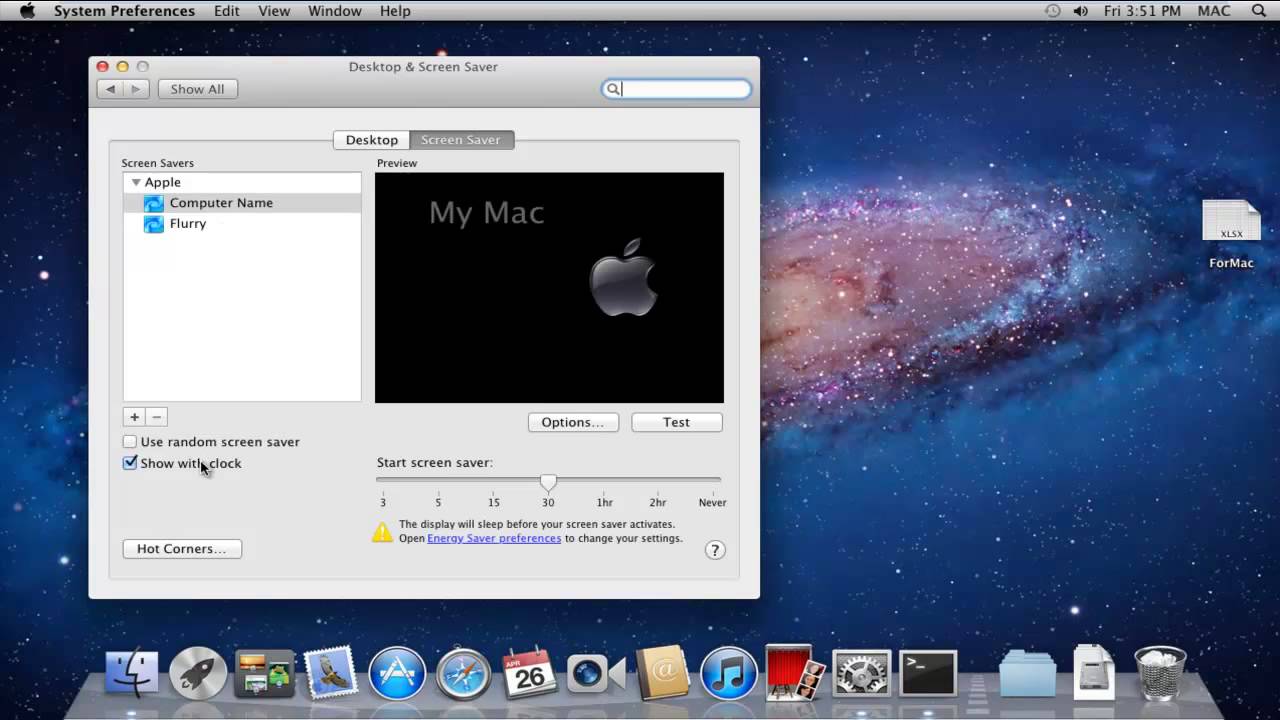Click Time Machine icon in menu bar
Screen dimensions: 1280x720
[1052, 11]
